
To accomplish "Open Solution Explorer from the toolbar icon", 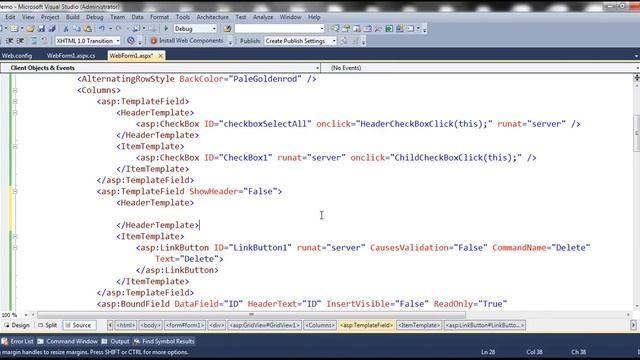I will (x=335, y=29).
